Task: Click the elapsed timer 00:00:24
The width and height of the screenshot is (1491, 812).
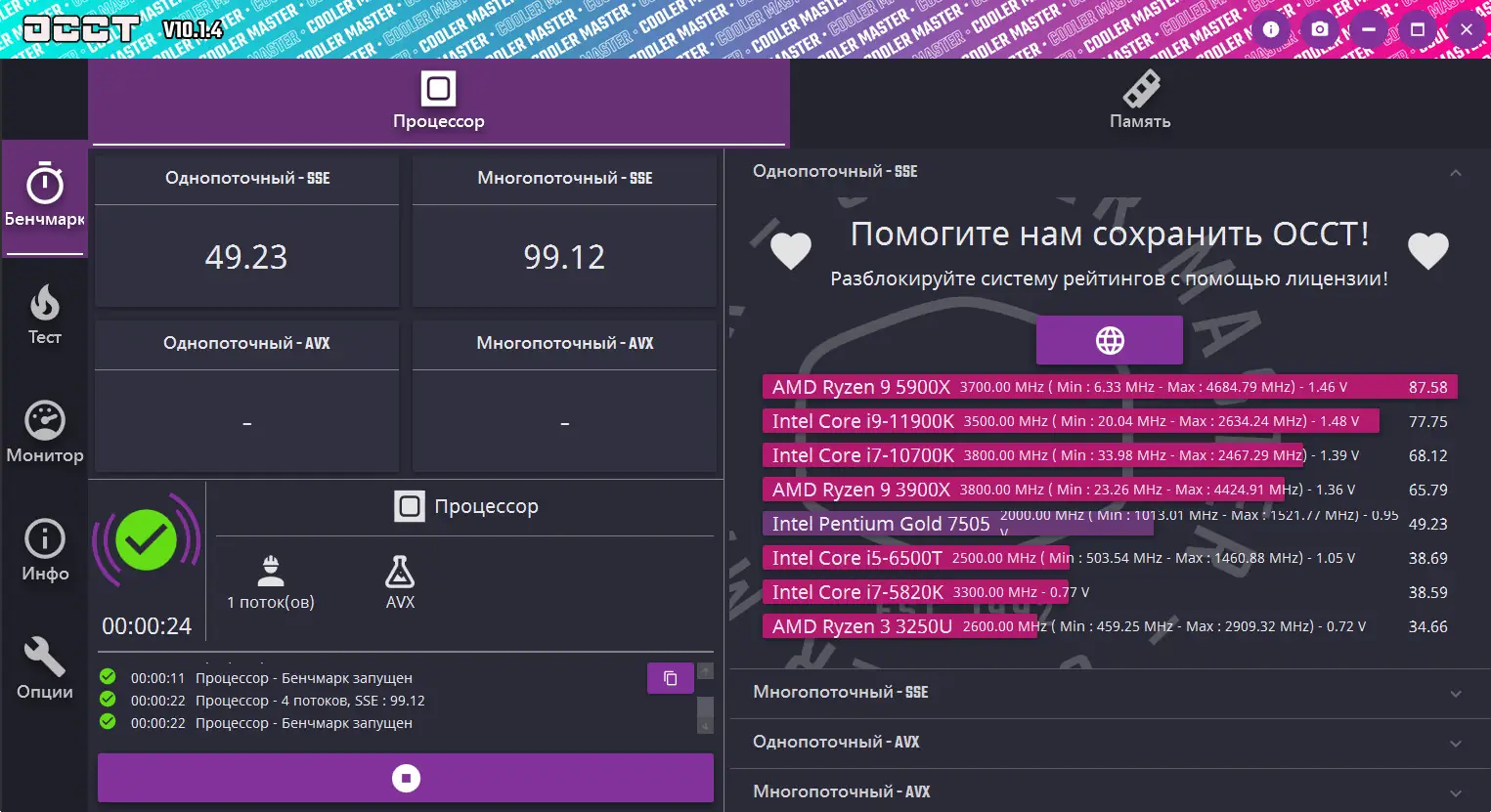Action: tap(147, 626)
